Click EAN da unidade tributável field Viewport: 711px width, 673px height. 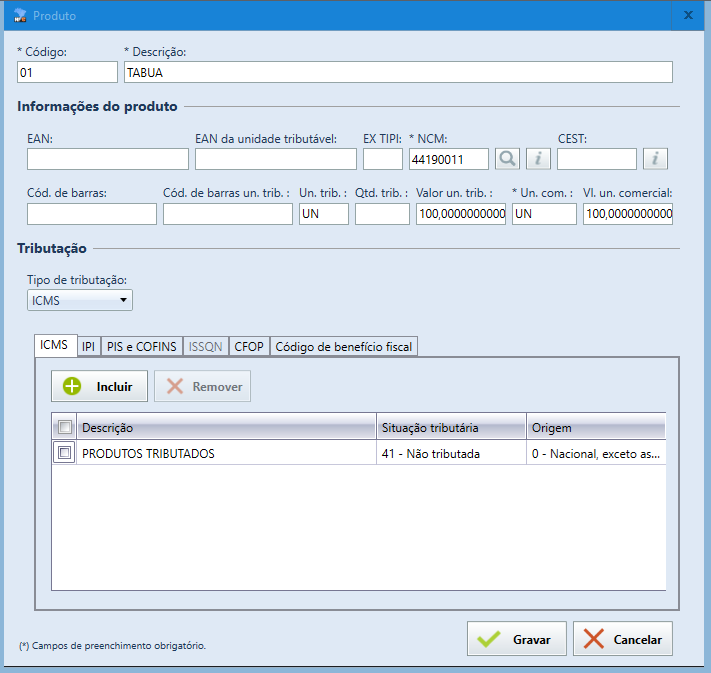click(276, 159)
